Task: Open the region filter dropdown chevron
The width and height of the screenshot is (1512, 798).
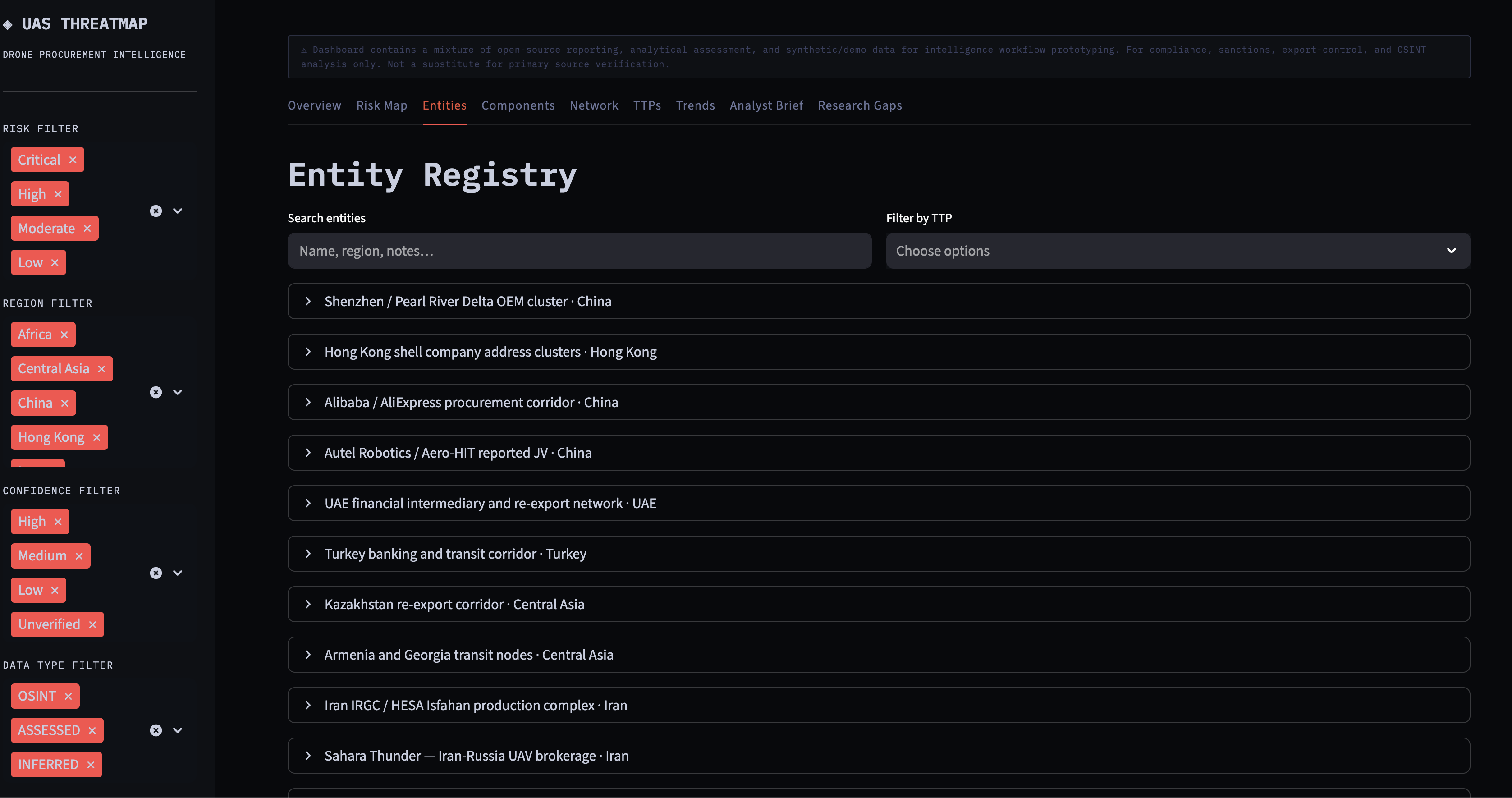Action: coord(178,392)
